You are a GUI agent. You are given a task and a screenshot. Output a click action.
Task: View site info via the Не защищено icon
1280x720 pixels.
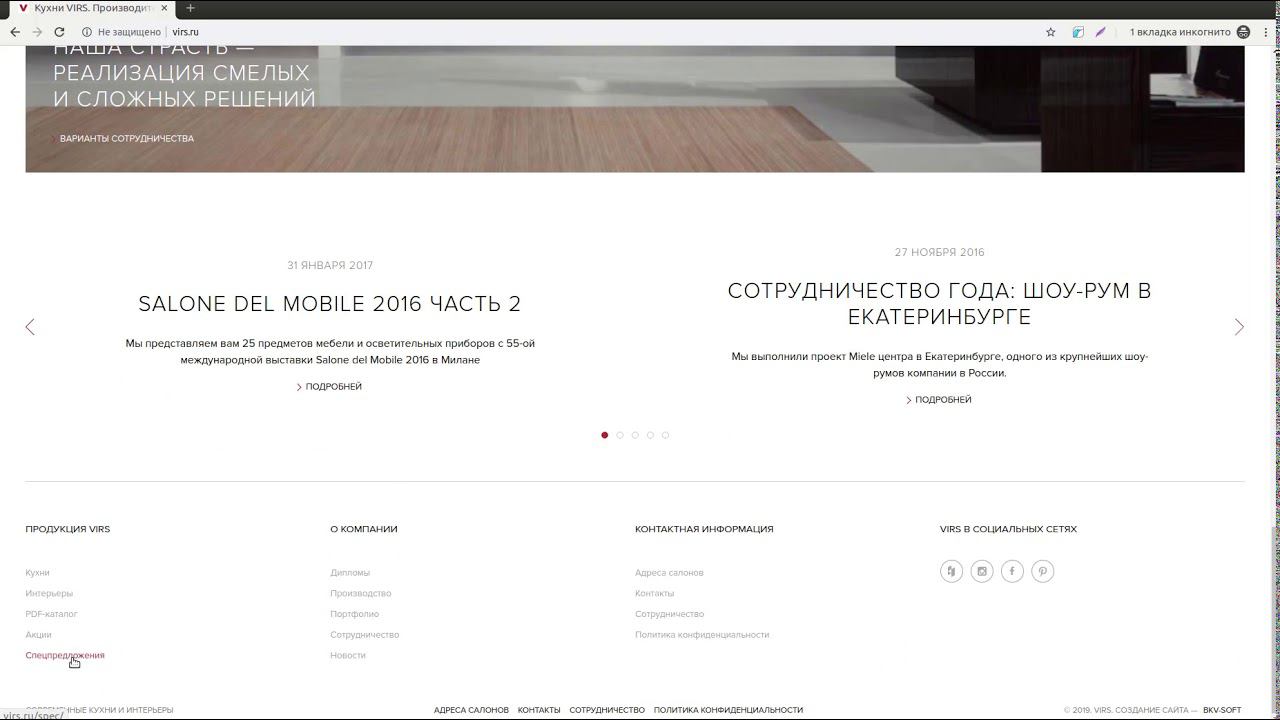point(87,32)
